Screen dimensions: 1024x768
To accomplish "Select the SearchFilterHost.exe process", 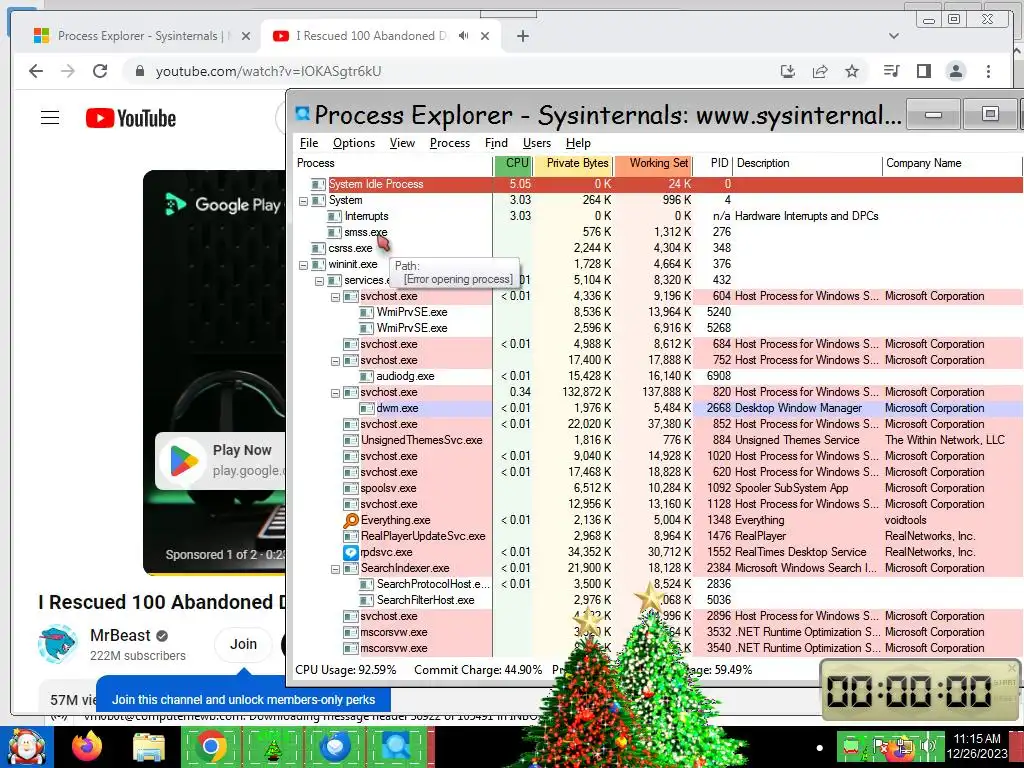I will [x=425, y=600].
